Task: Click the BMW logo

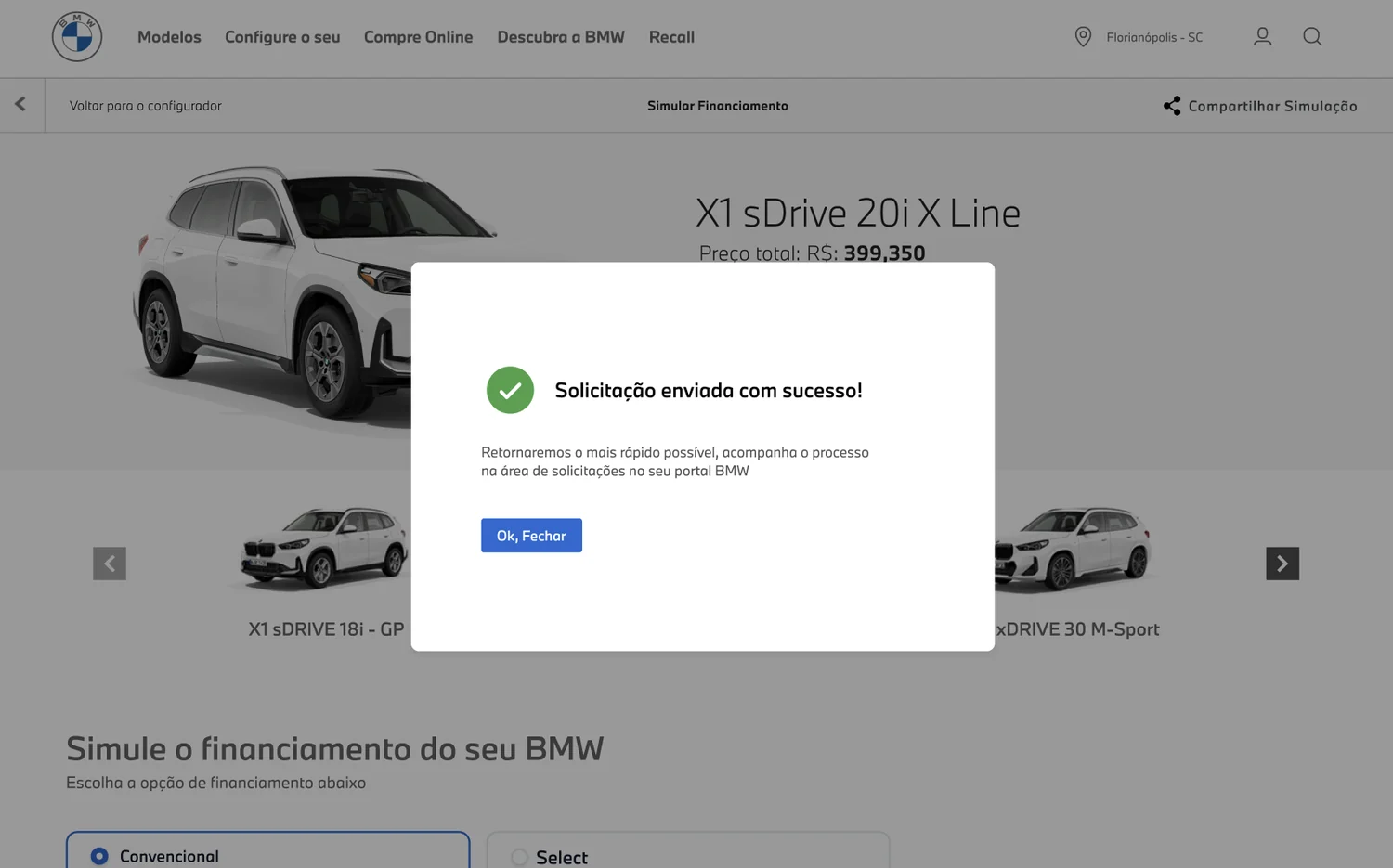Action: point(77,37)
